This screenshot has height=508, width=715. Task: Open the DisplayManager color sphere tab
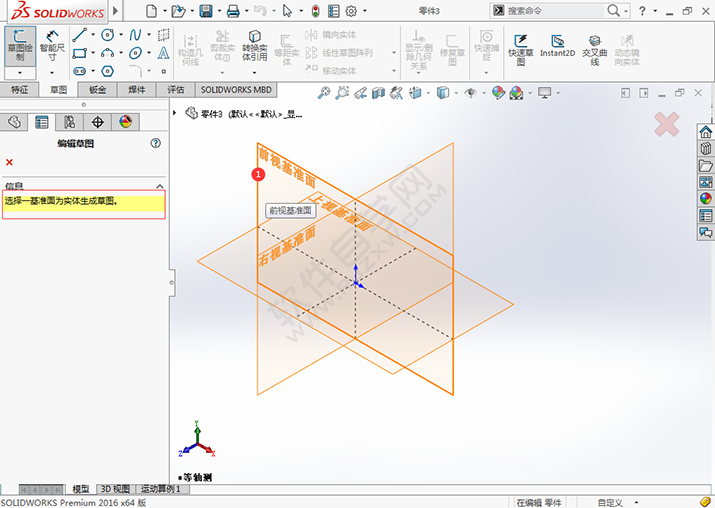click(x=125, y=122)
